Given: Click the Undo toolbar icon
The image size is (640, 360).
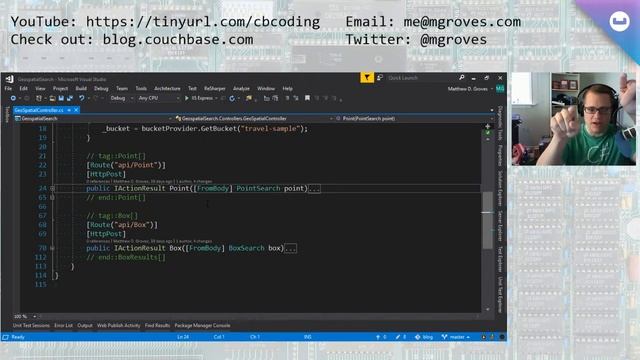Looking at the screenshot, I should pyautogui.click(x=82, y=98).
